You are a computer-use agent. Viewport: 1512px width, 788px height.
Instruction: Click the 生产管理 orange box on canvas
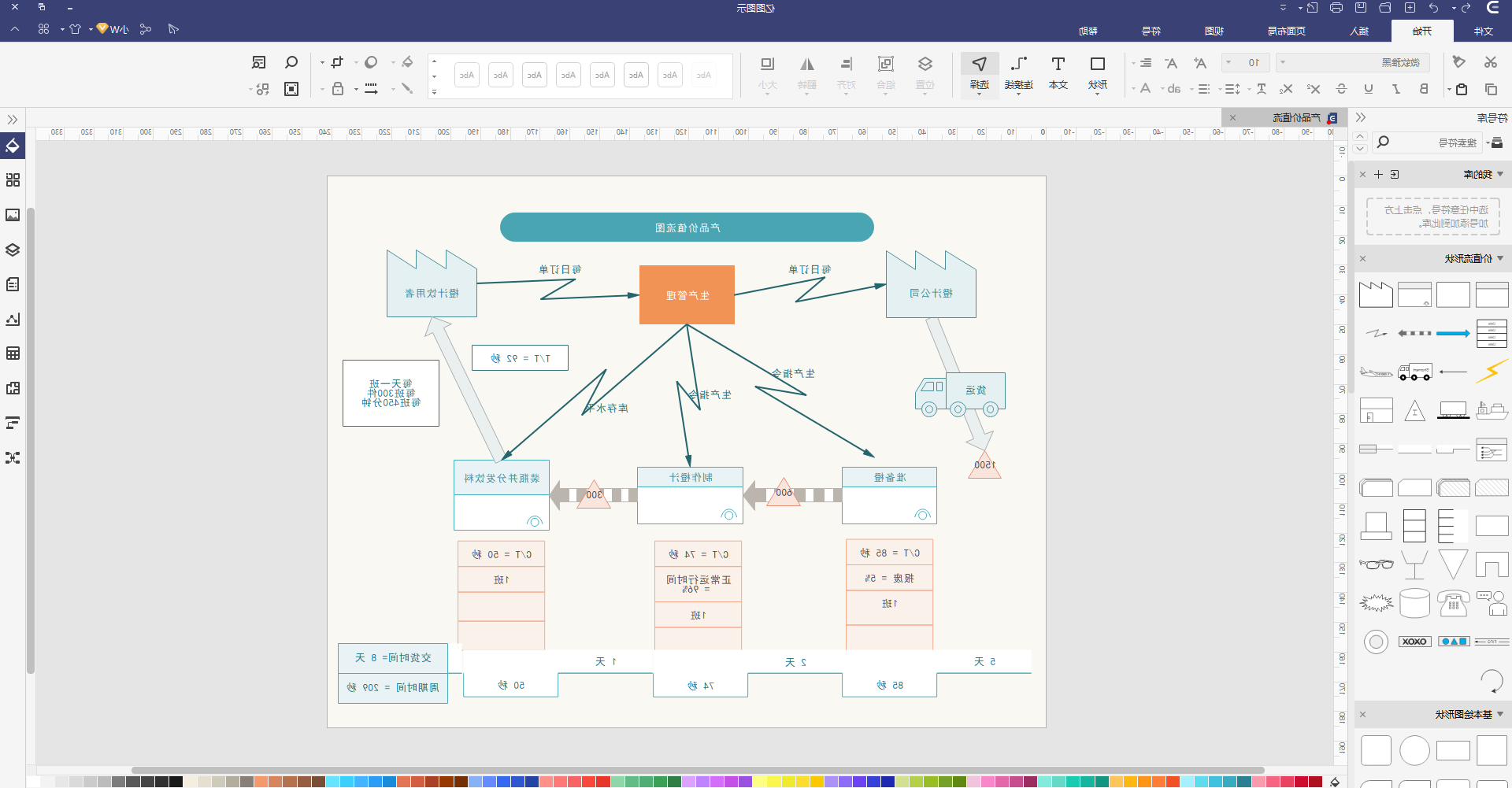[687, 294]
